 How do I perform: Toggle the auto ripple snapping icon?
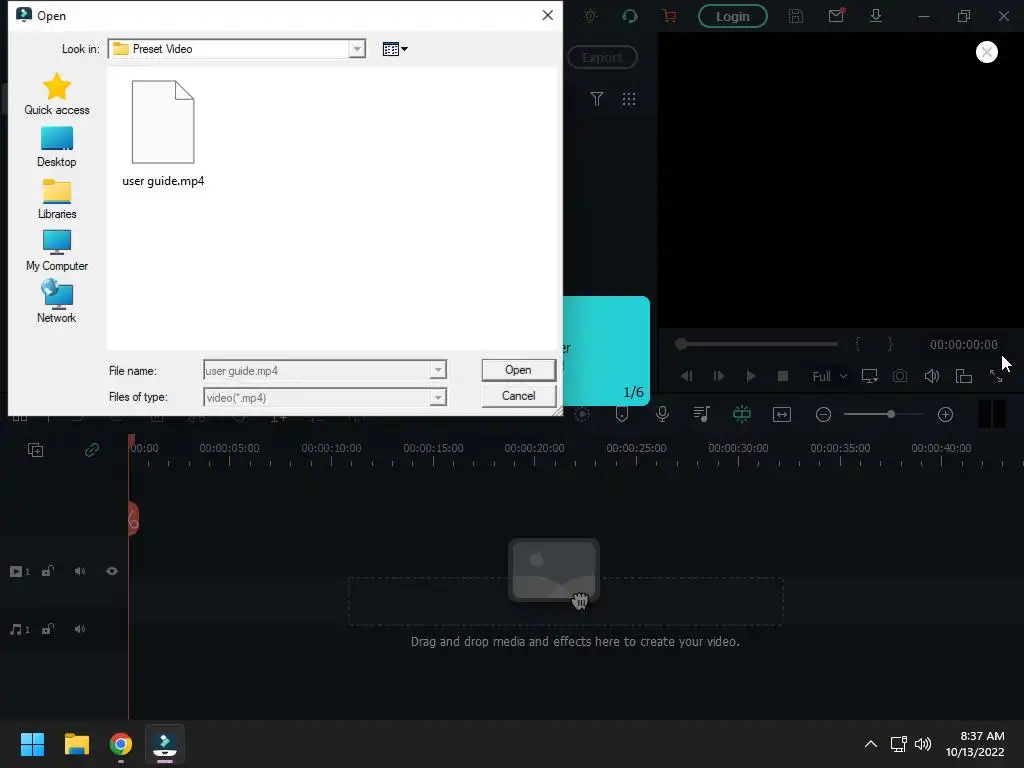(x=742, y=414)
